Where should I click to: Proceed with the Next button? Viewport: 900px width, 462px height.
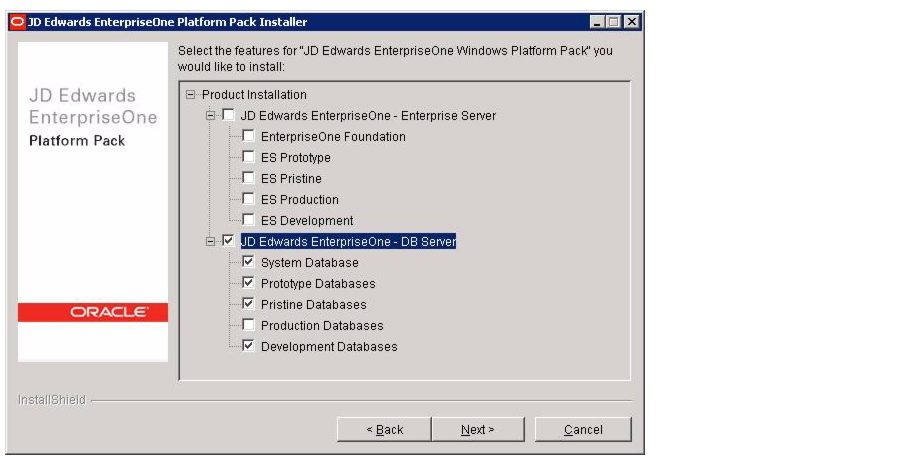[x=478, y=429]
